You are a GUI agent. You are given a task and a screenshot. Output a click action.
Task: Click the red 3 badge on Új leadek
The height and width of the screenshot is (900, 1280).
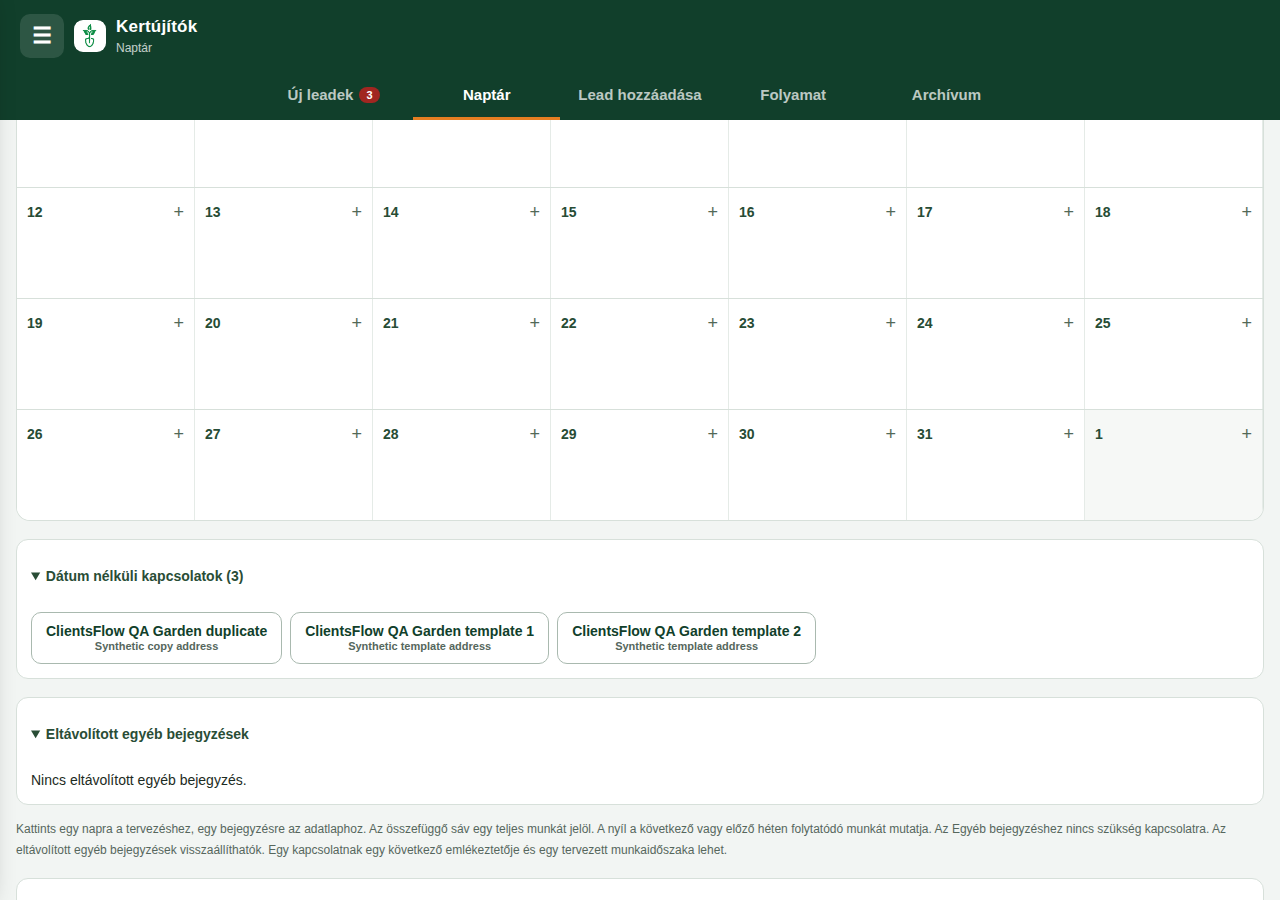click(x=370, y=95)
